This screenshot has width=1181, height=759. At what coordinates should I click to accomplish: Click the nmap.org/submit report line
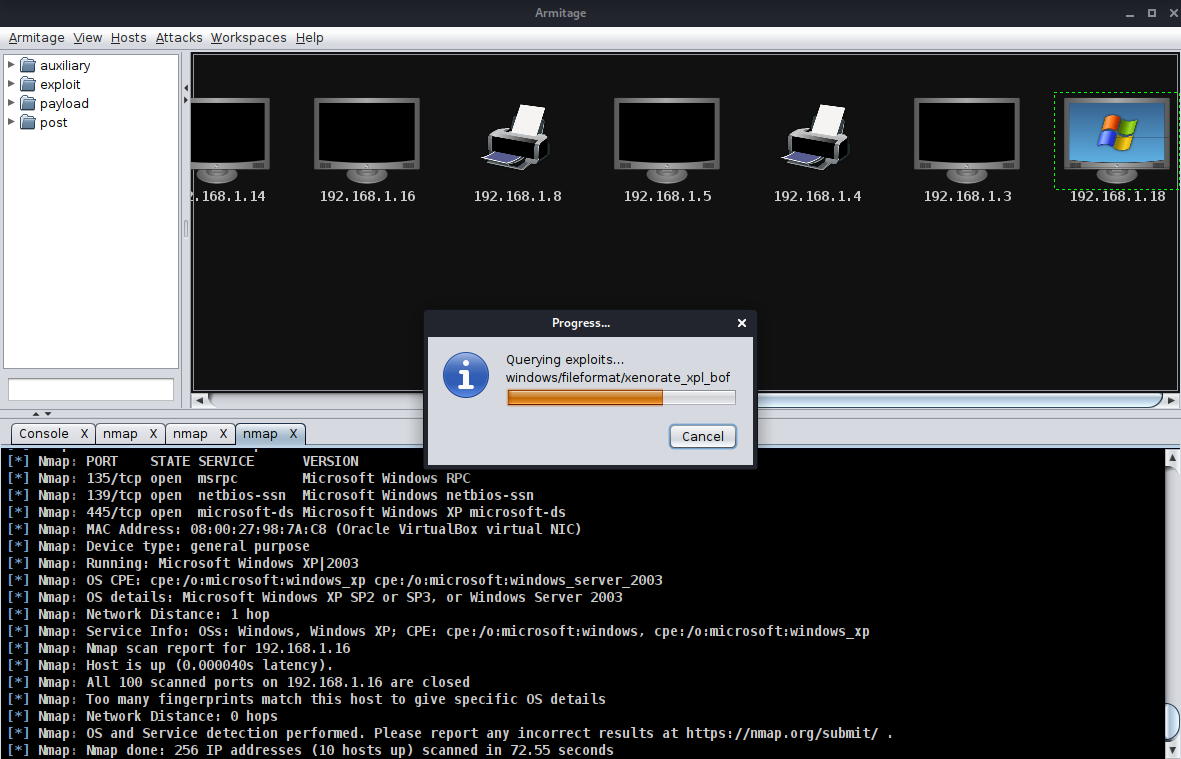[x=450, y=733]
